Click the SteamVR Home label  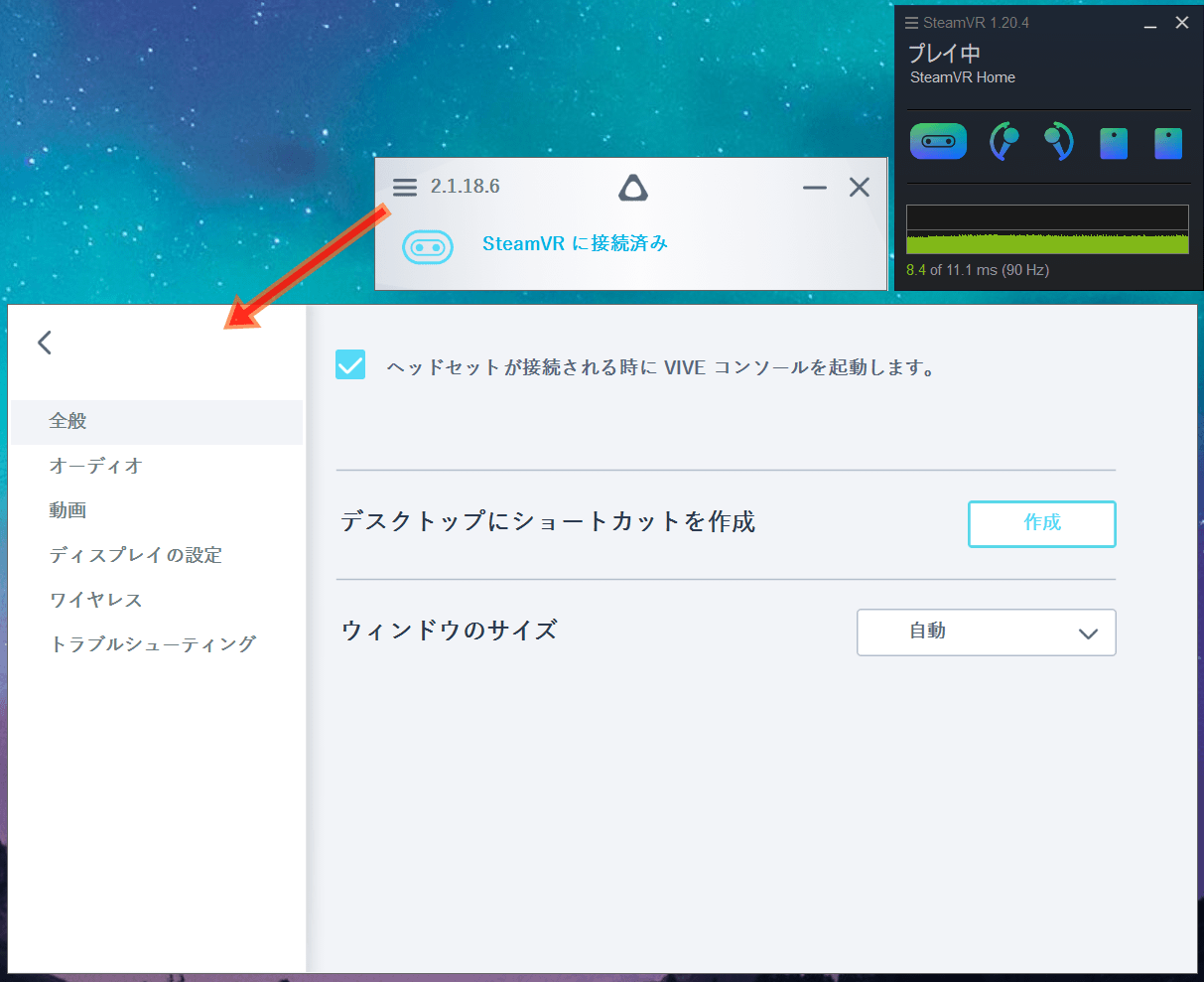pos(963,77)
